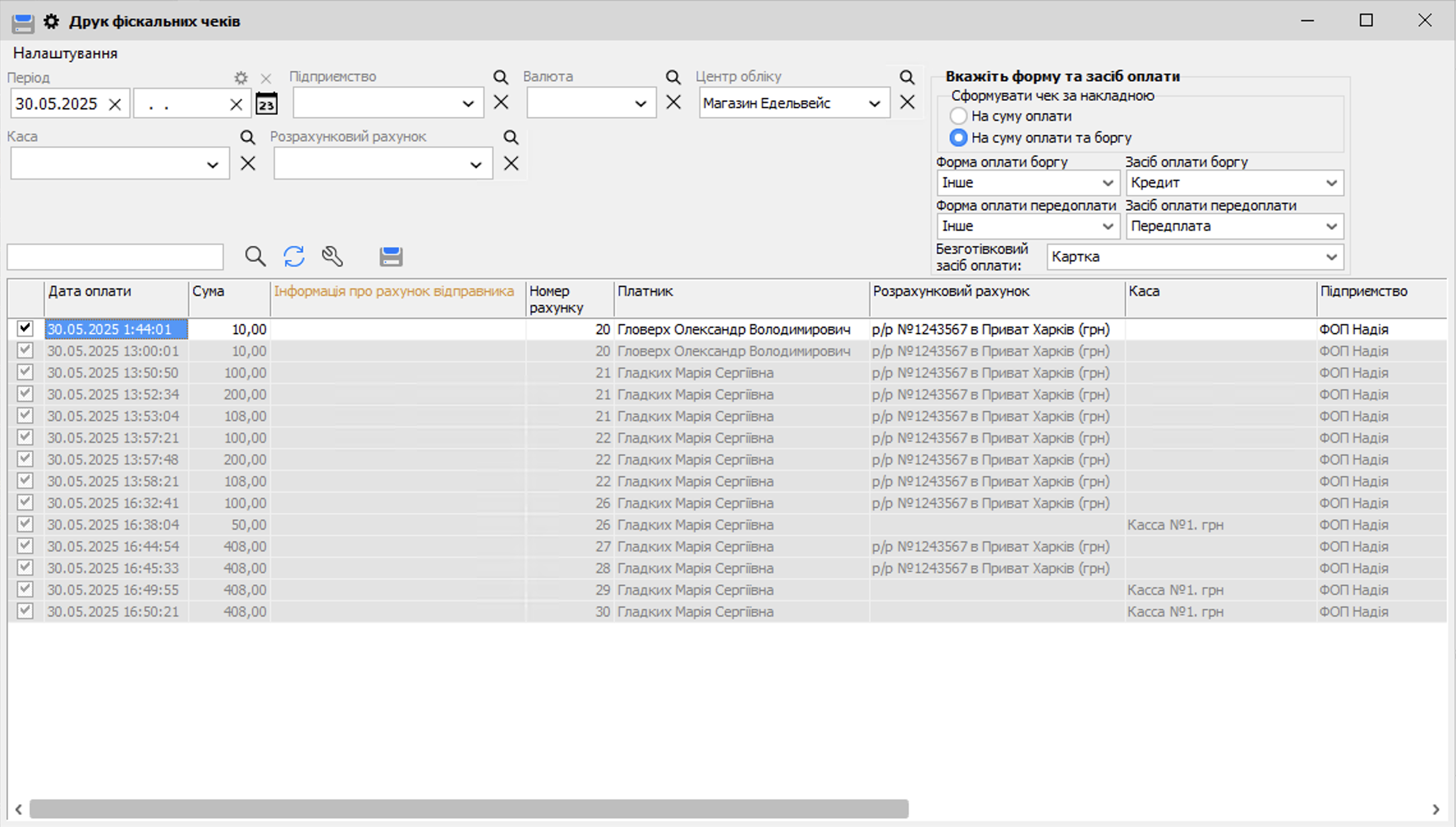Select 'На суму оплати та боргу' option

click(x=957, y=137)
